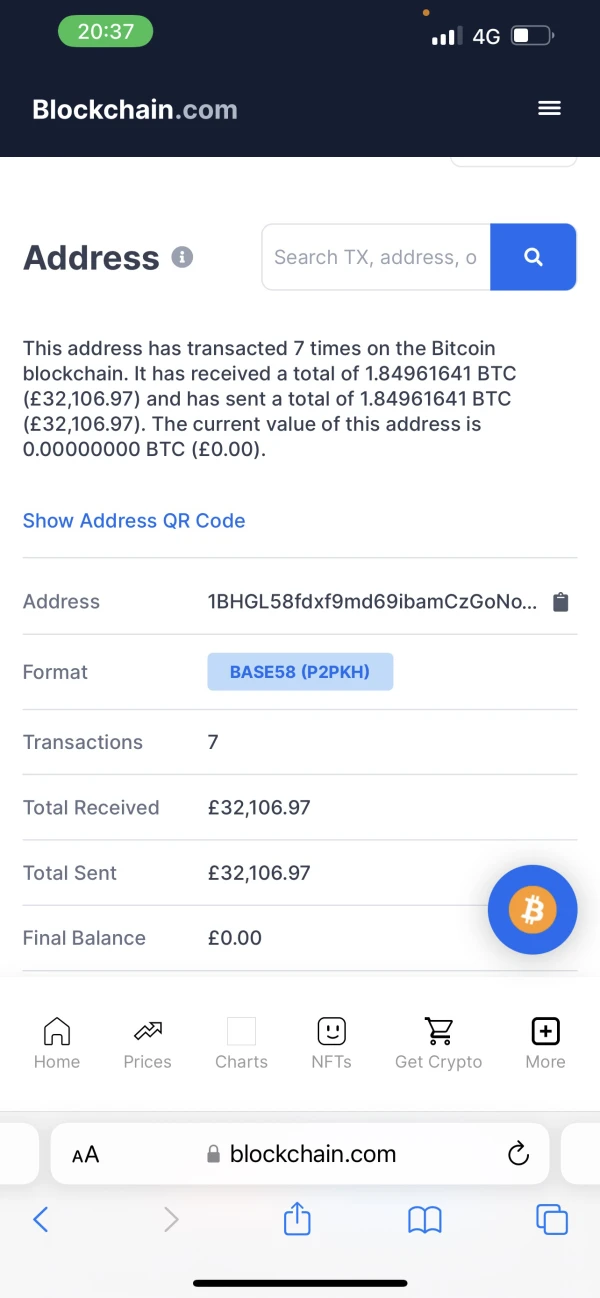Copy the address with clipboard icon
Screen dimensions: 600x1298
(x=561, y=602)
